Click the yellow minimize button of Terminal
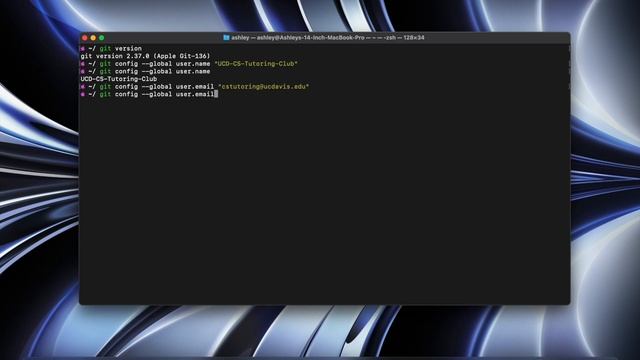The height and width of the screenshot is (360, 640). click(x=93, y=38)
